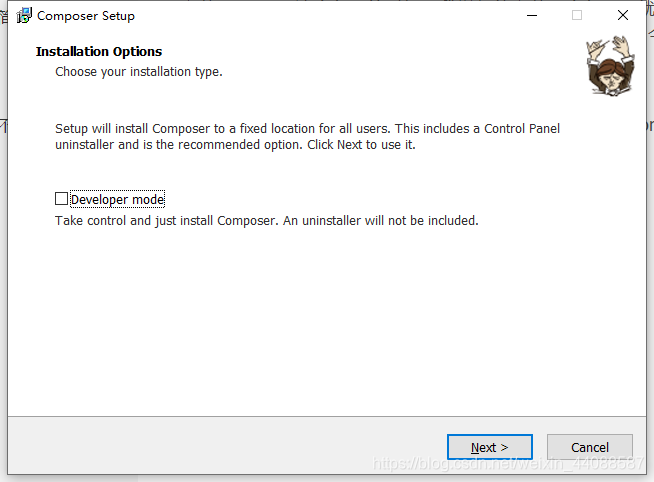Close the Composer Setup window

pyautogui.click(x=623, y=15)
